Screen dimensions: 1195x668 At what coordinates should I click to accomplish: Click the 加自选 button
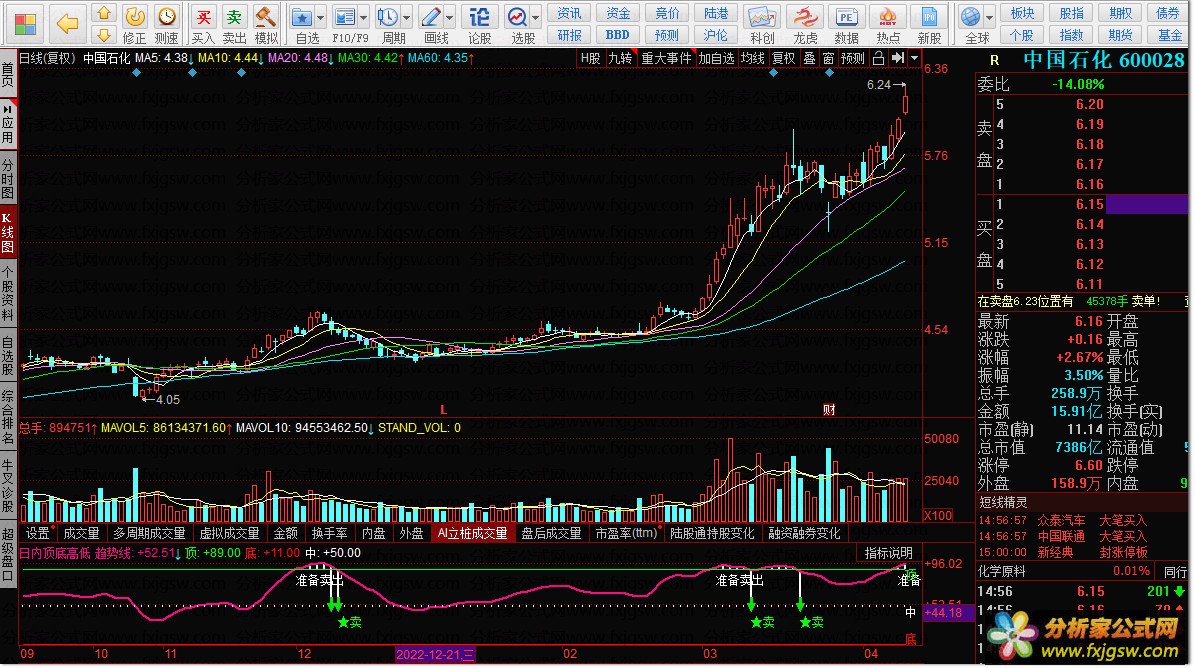(716, 59)
